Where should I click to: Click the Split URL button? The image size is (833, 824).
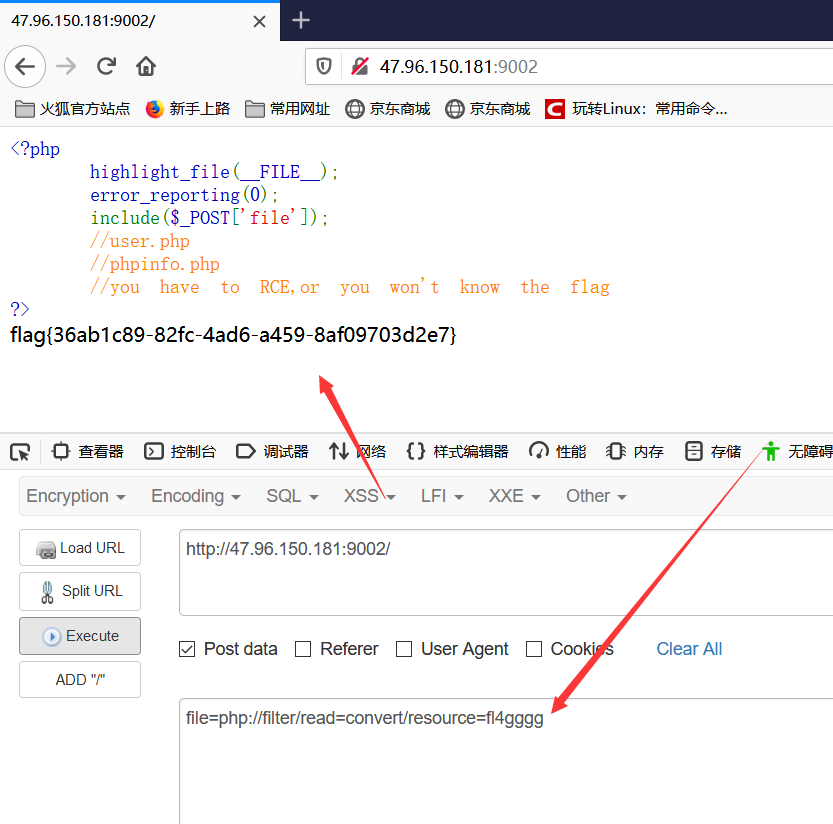tap(80, 591)
